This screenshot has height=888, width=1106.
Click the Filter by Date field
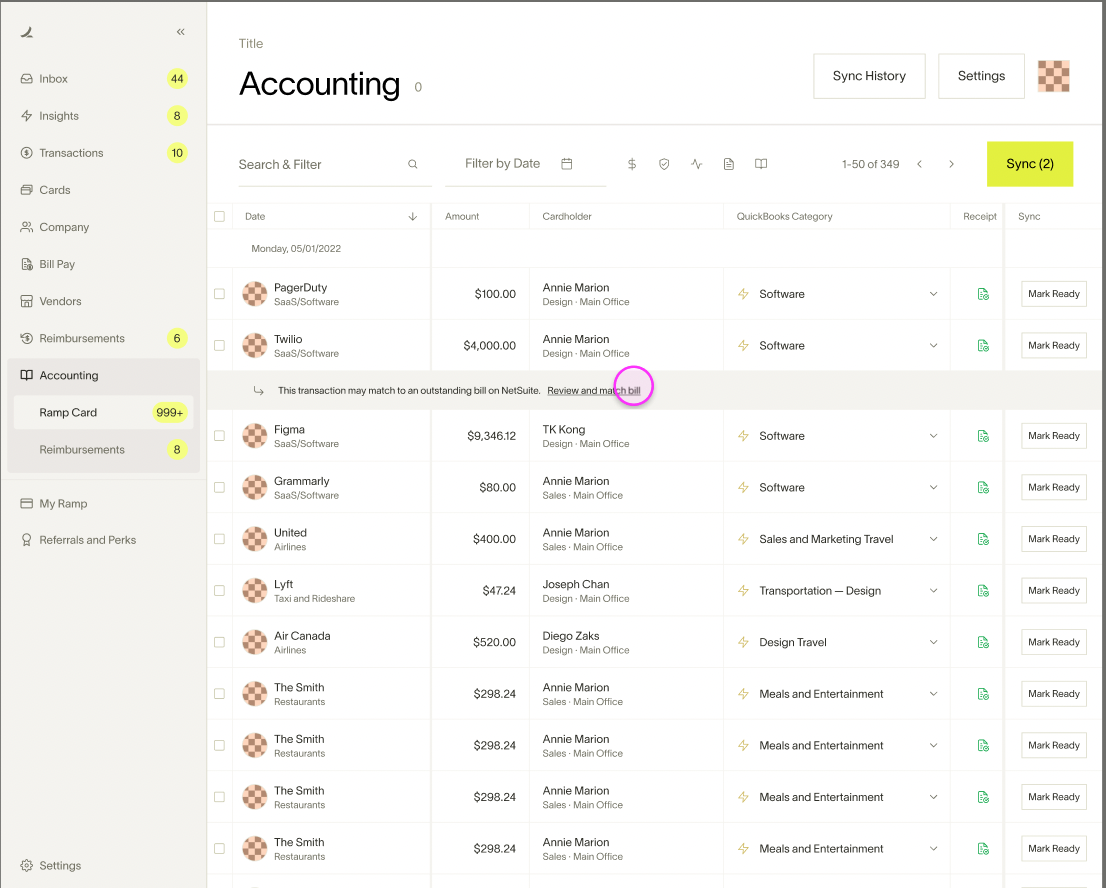(525, 164)
